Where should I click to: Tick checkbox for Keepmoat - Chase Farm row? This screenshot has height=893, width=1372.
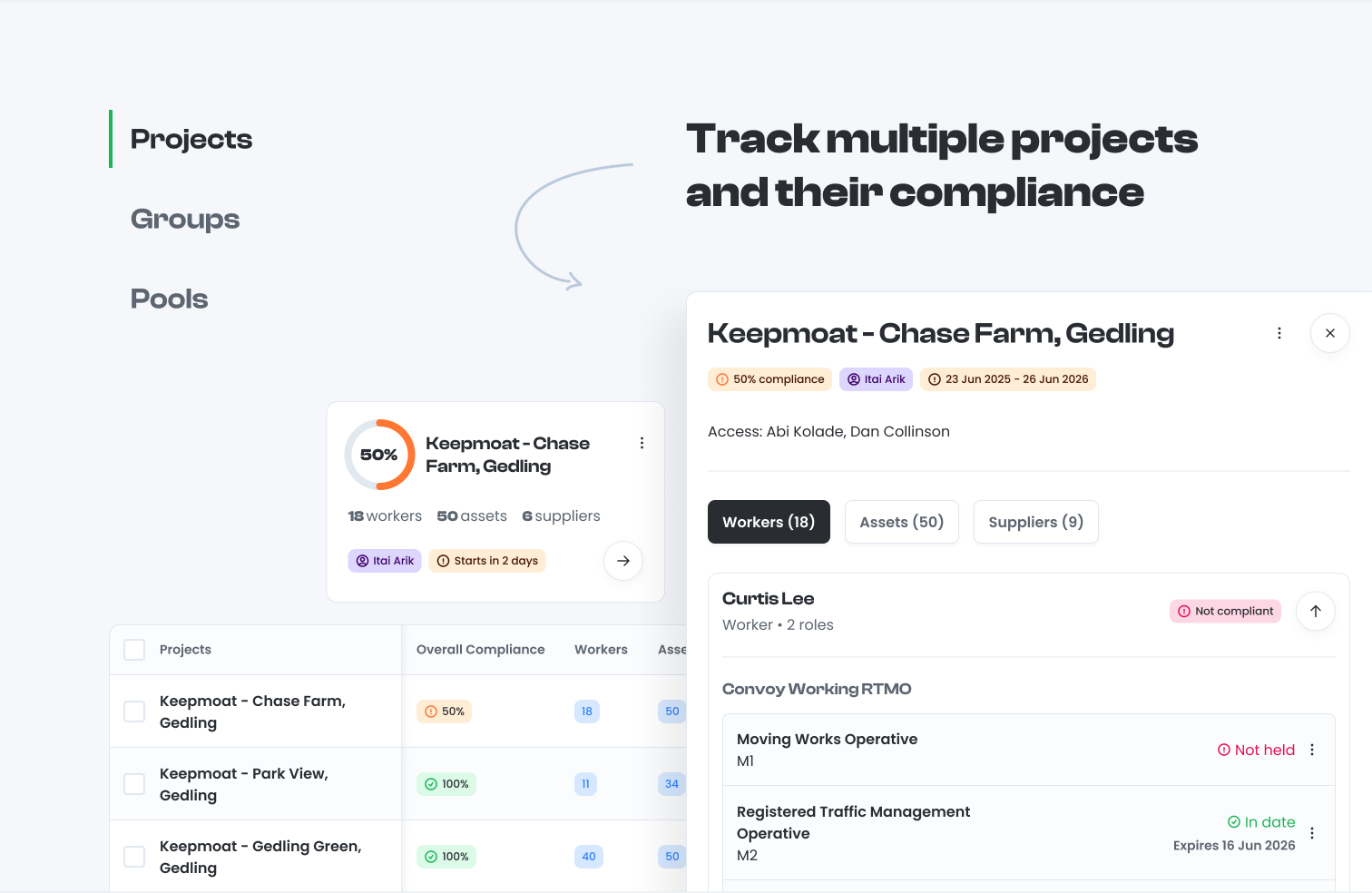(134, 711)
